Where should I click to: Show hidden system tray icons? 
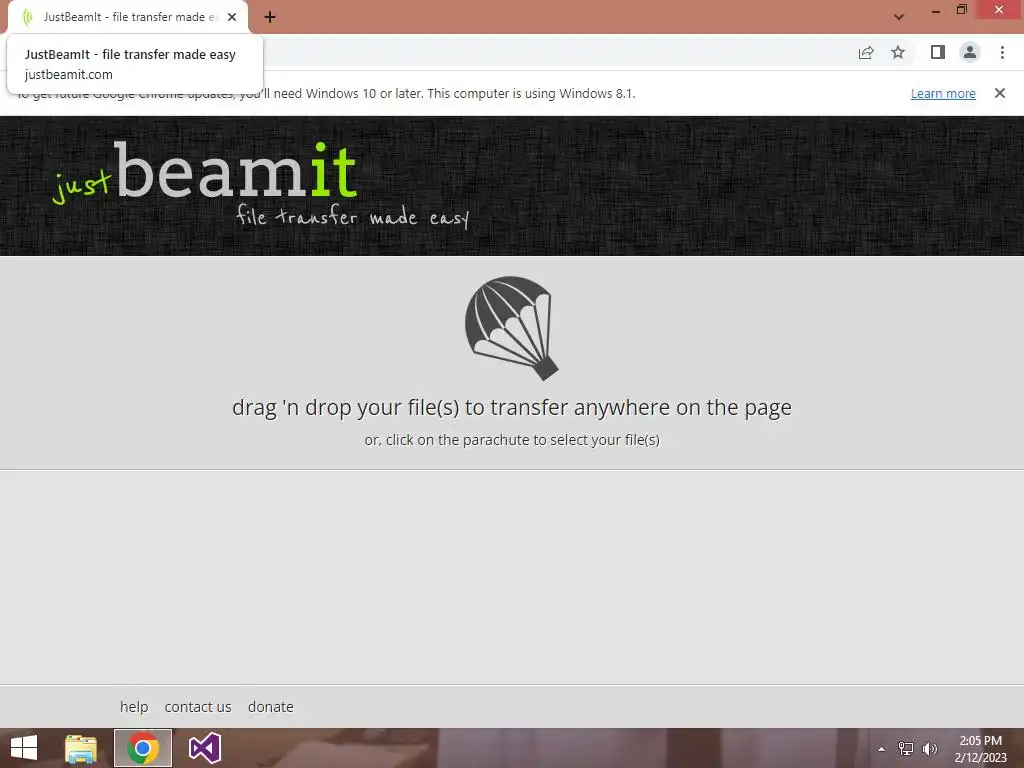pos(881,749)
